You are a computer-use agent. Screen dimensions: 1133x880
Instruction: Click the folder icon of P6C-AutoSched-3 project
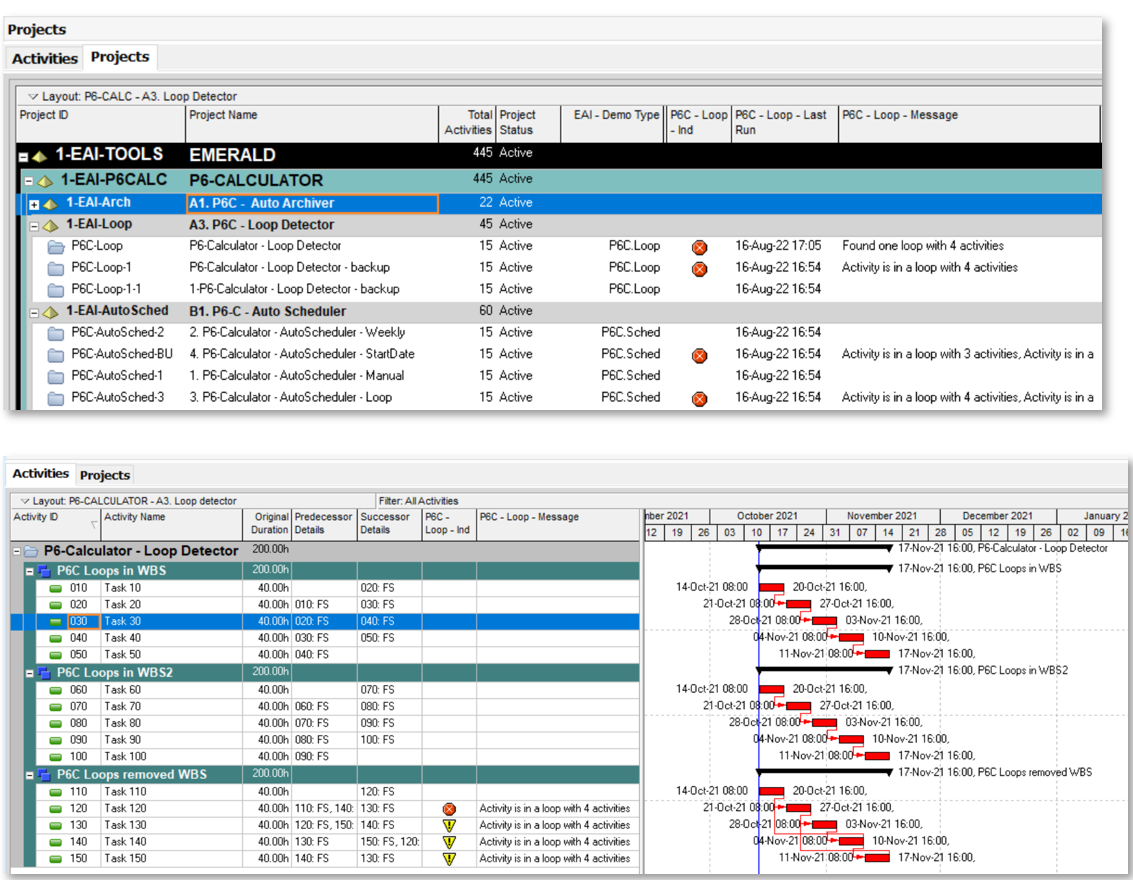(x=55, y=398)
